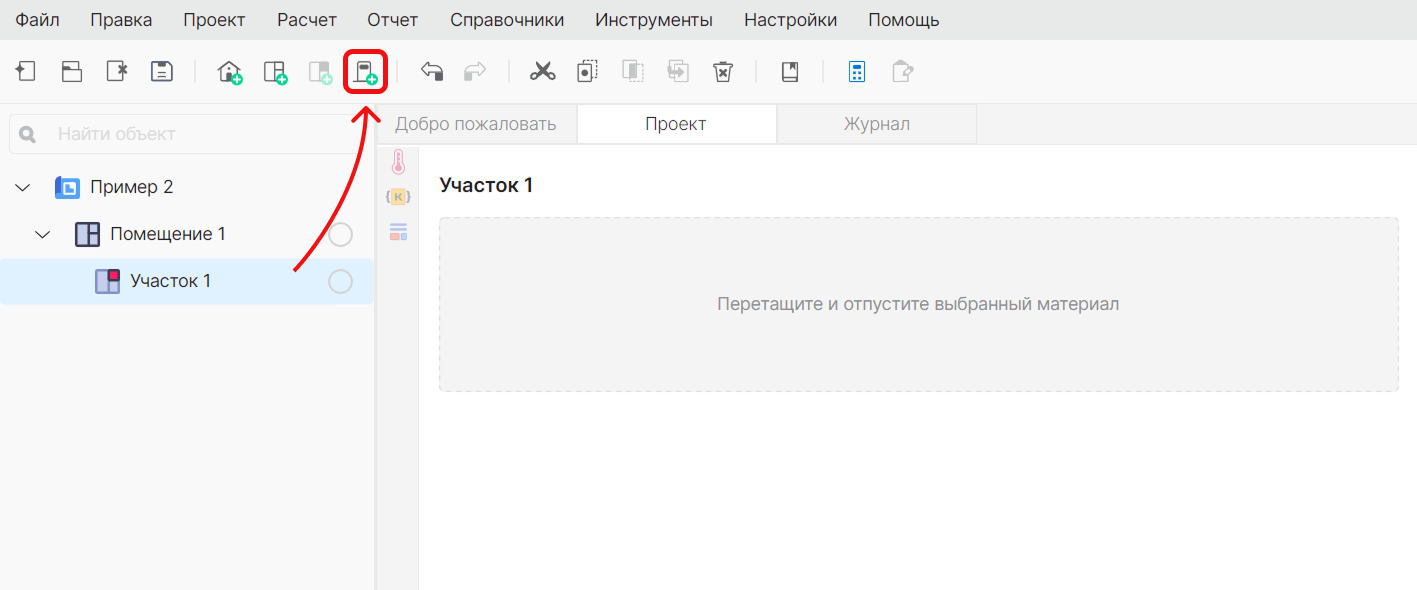The image size is (1417, 590).
Task: Collapse Пример 2 tree node
Action: 23,187
